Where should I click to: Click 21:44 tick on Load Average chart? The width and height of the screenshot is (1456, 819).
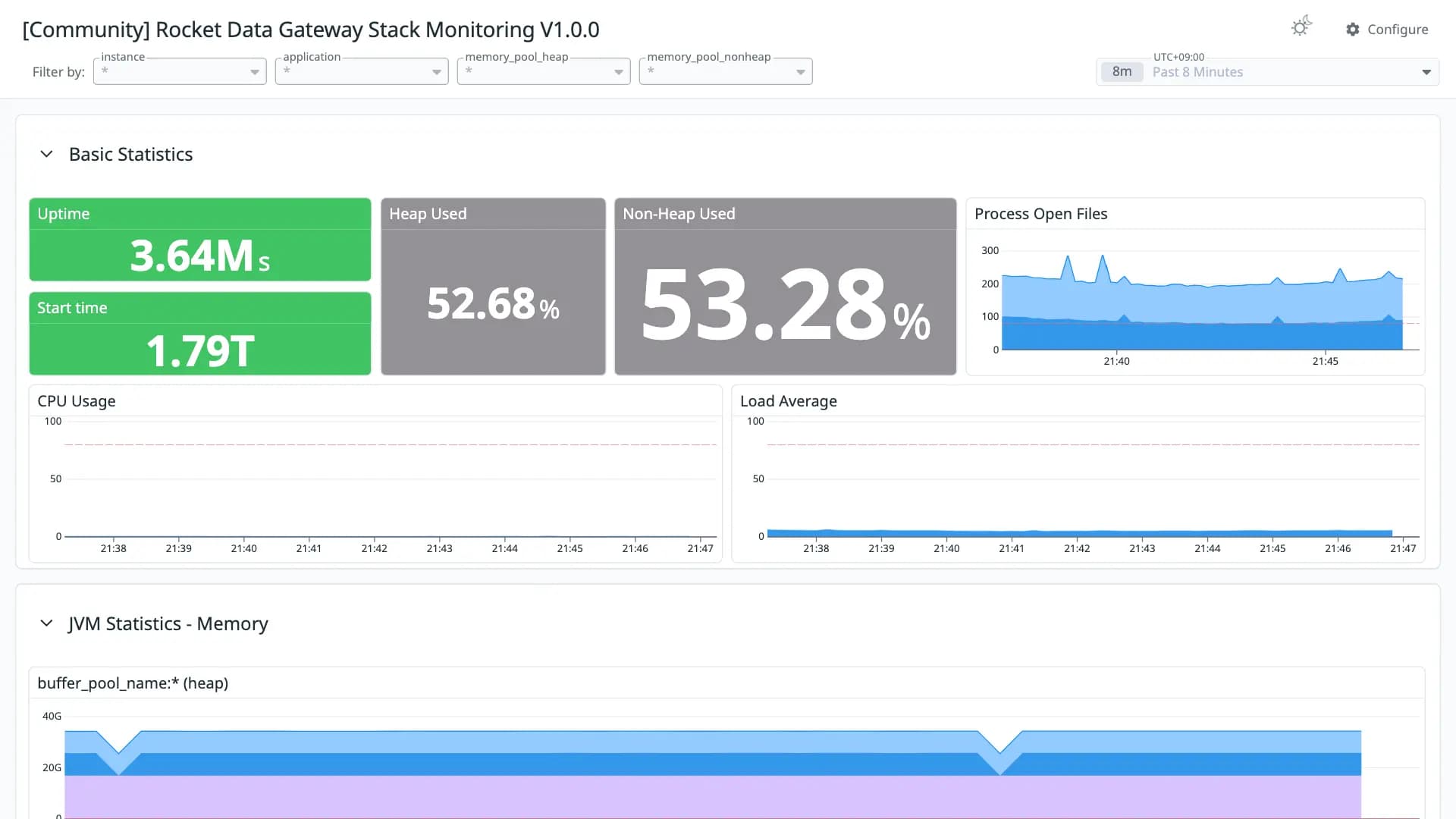pyautogui.click(x=1207, y=548)
